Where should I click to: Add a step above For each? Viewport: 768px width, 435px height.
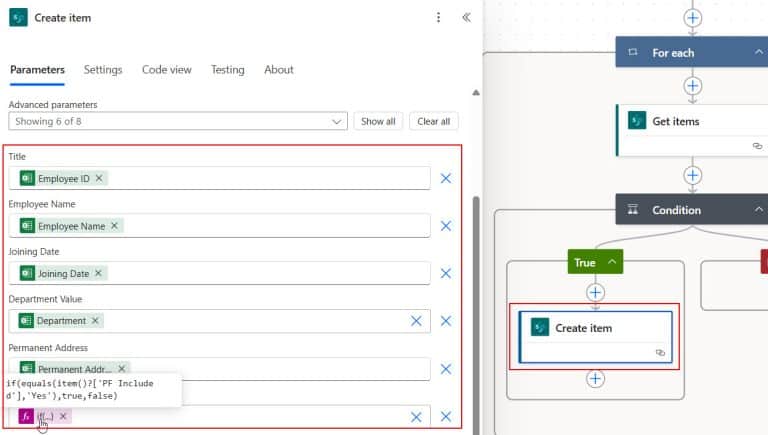(x=693, y=18)
